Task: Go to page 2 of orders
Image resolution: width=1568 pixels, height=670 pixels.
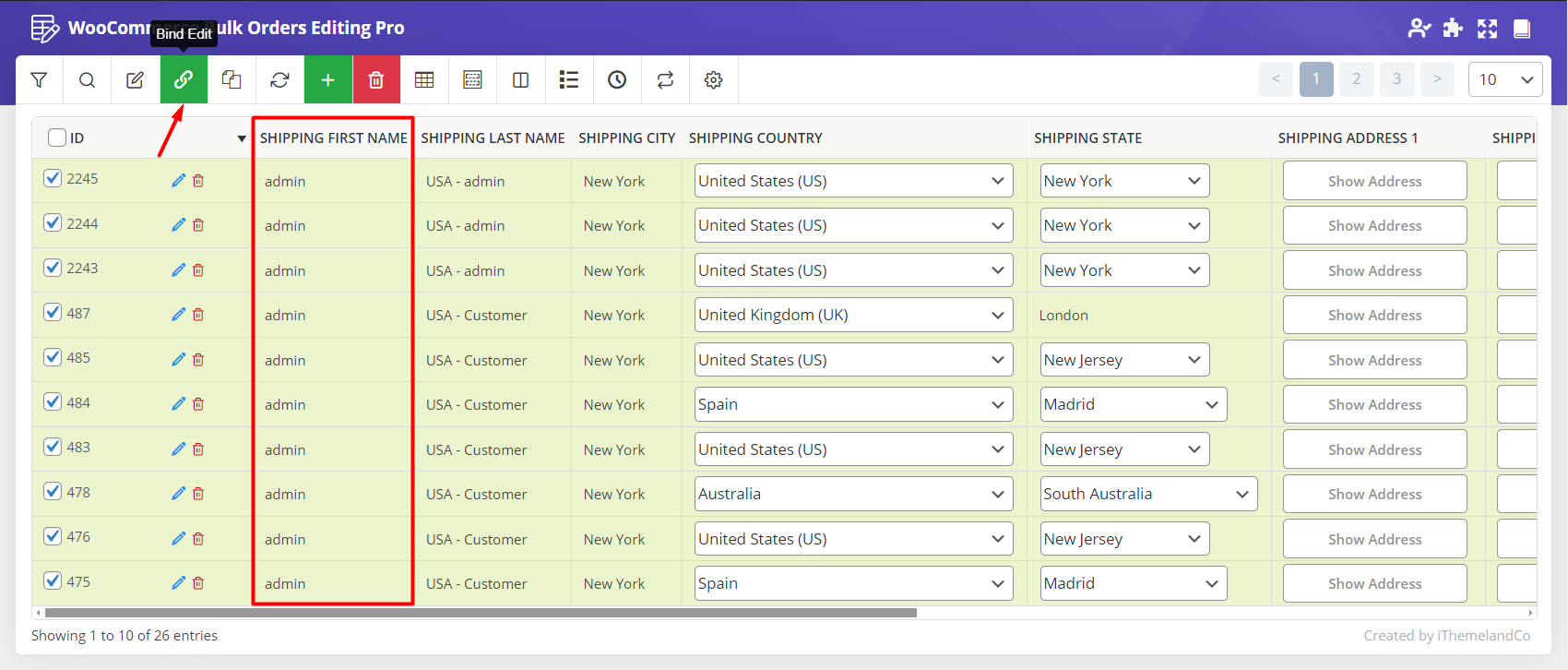Action: [x=1356, y=79]
